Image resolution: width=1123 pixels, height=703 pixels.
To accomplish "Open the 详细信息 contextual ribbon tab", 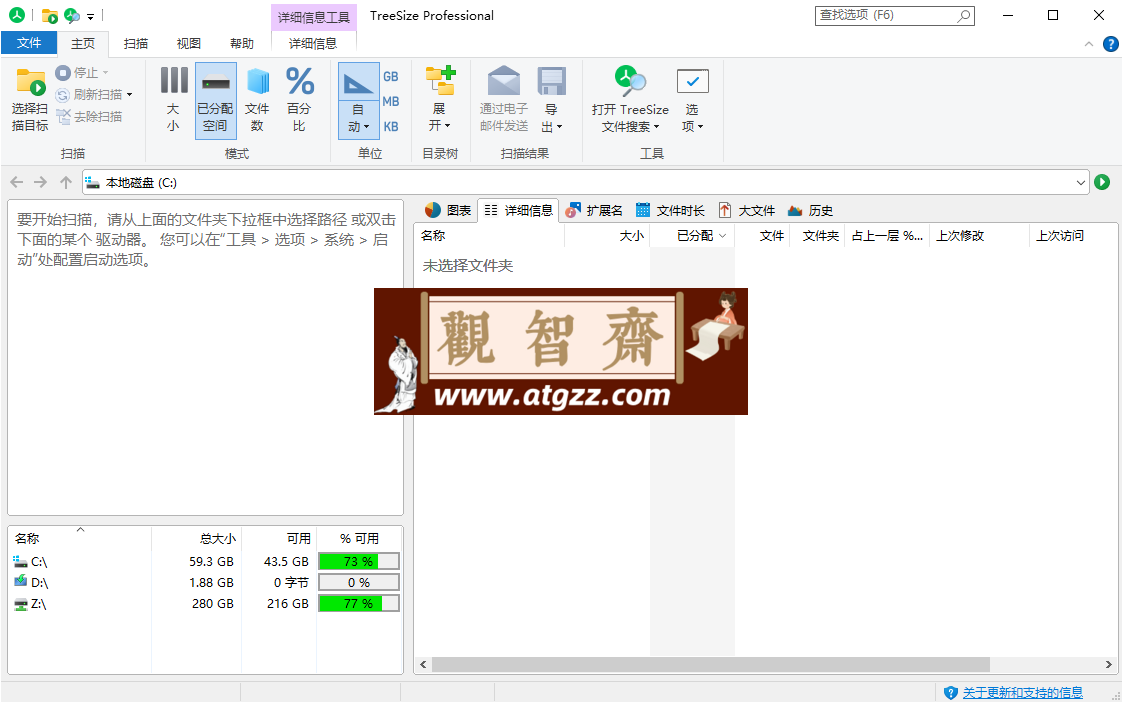I will [x=313, y=44].
